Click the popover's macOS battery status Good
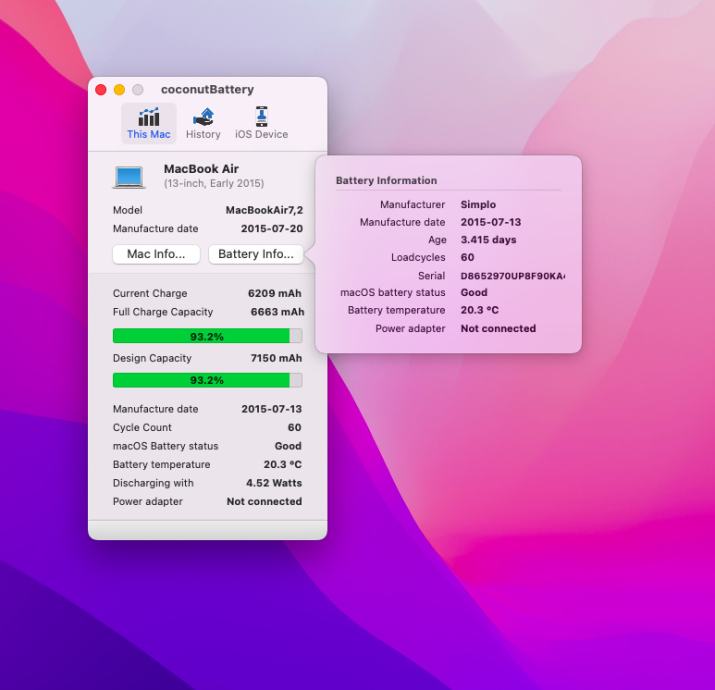This screenshot has width=715, height=690. 474,292
